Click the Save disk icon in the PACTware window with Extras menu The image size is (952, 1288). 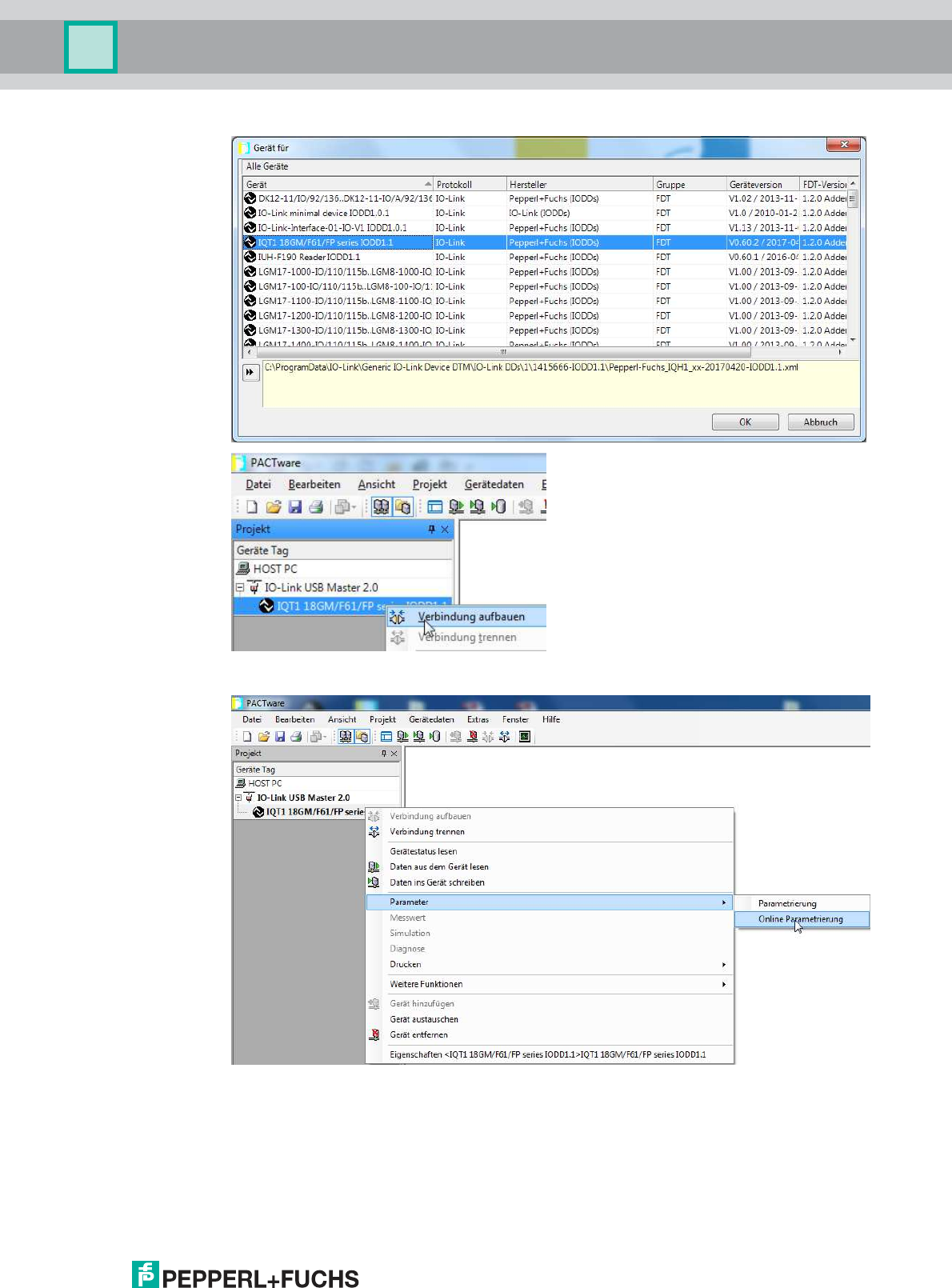point(280,737)
